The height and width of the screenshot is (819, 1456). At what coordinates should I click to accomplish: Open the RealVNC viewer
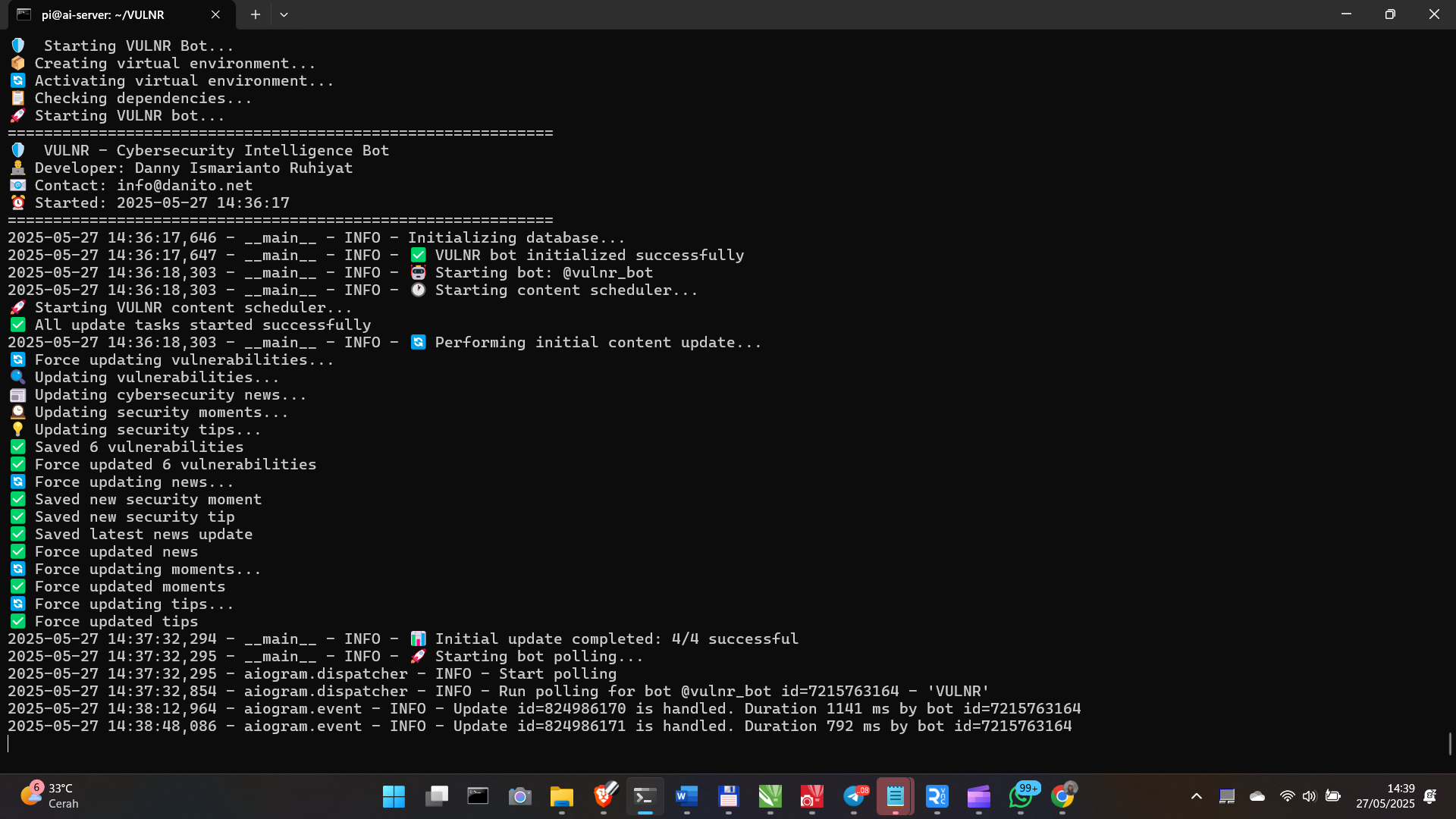[x=937, y=797]
